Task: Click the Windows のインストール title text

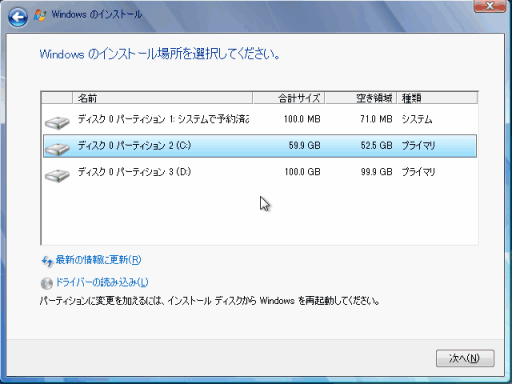Action: (97, 15)
